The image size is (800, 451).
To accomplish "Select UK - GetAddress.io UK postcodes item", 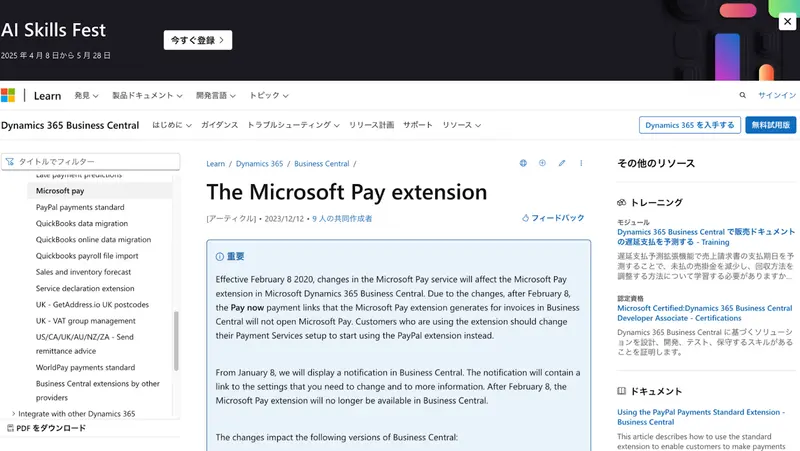I will click(x=92, y=305).
